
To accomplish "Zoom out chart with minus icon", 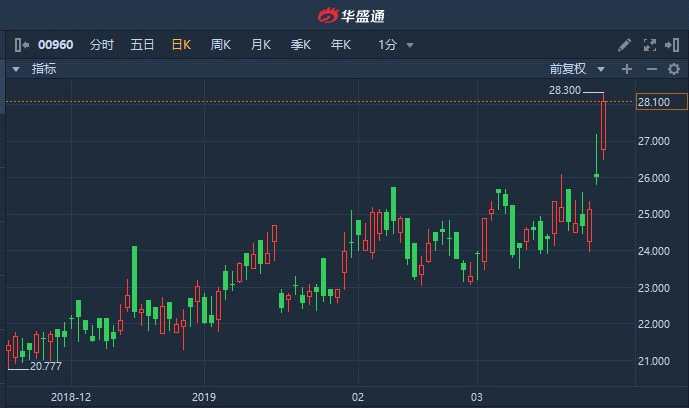I will [650, 69].
